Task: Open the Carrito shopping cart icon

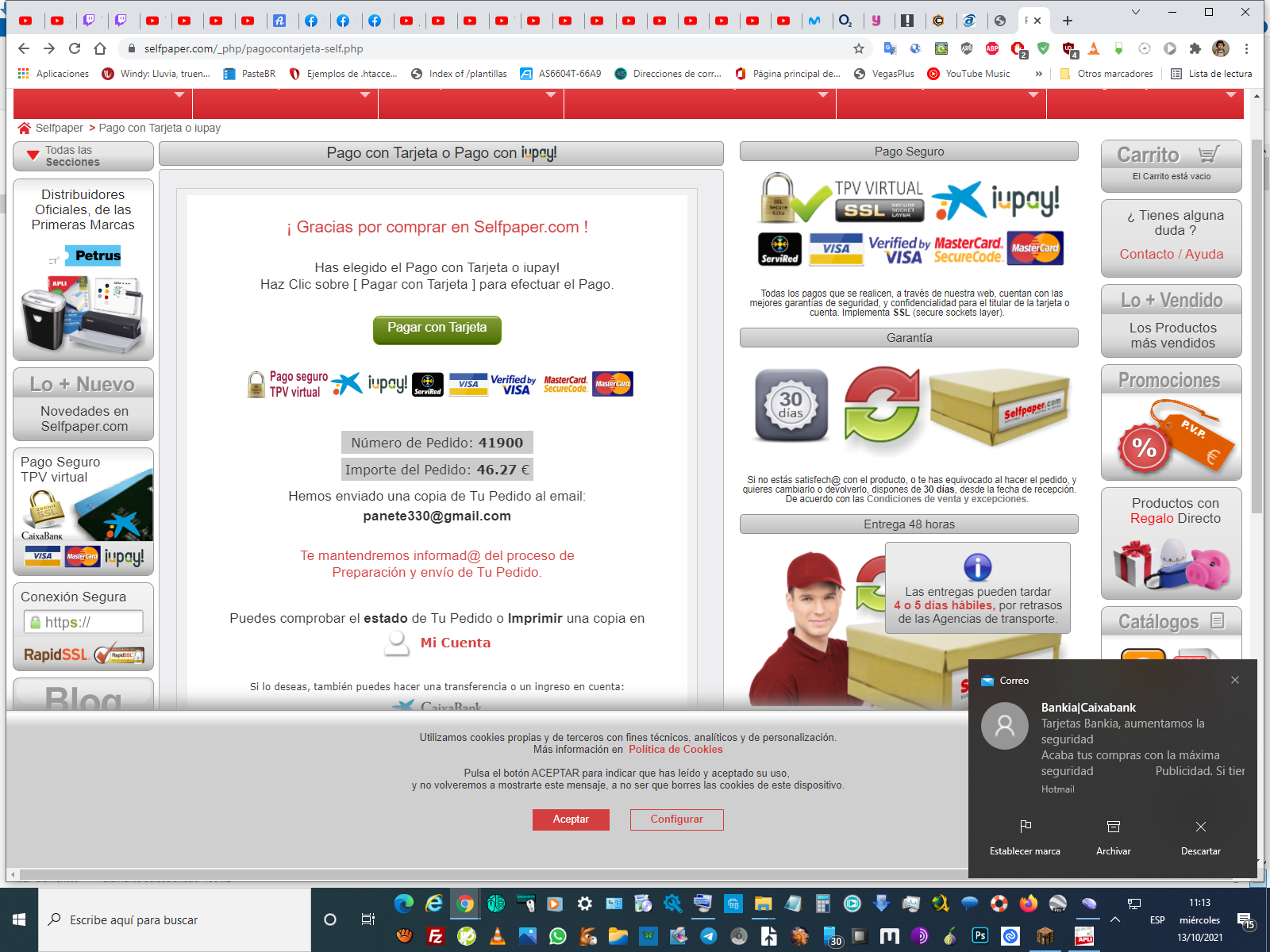Action: point(1209,155)
